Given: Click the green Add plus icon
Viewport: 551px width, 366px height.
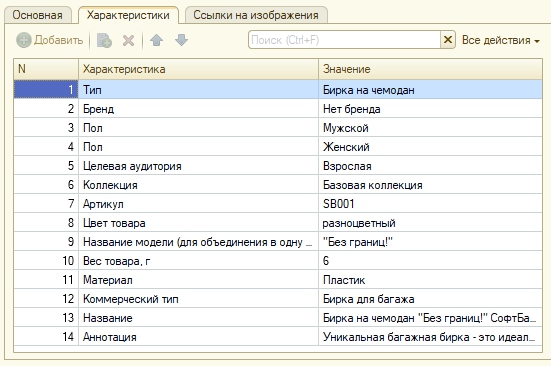Looking at the screenshot, I should pyautogui.click(x=24, y=40).
